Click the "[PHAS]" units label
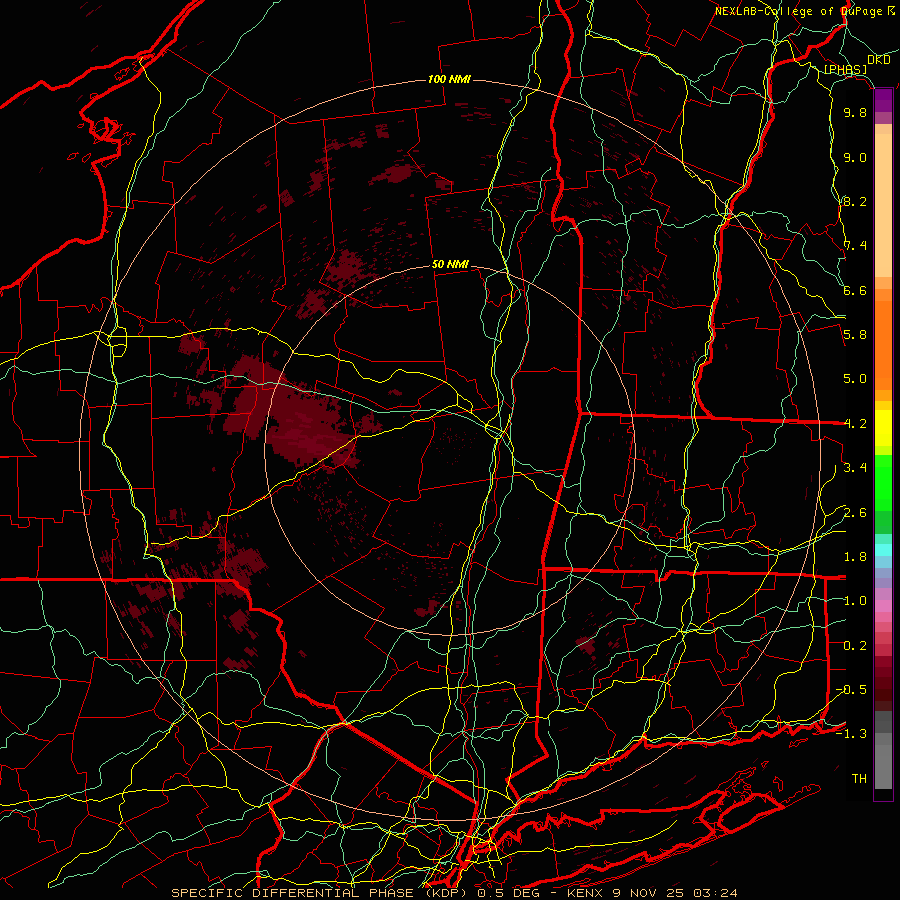 click(x=845, y=69)
